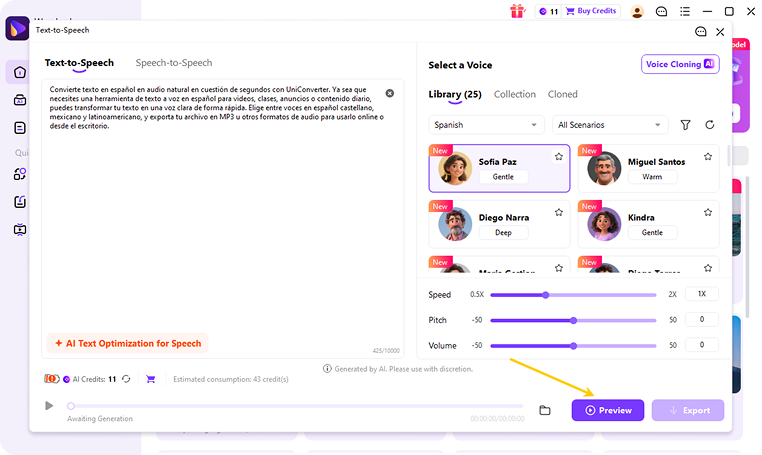Open the All Scenarios dropdown
762x455 pixels.
(609, 125)
